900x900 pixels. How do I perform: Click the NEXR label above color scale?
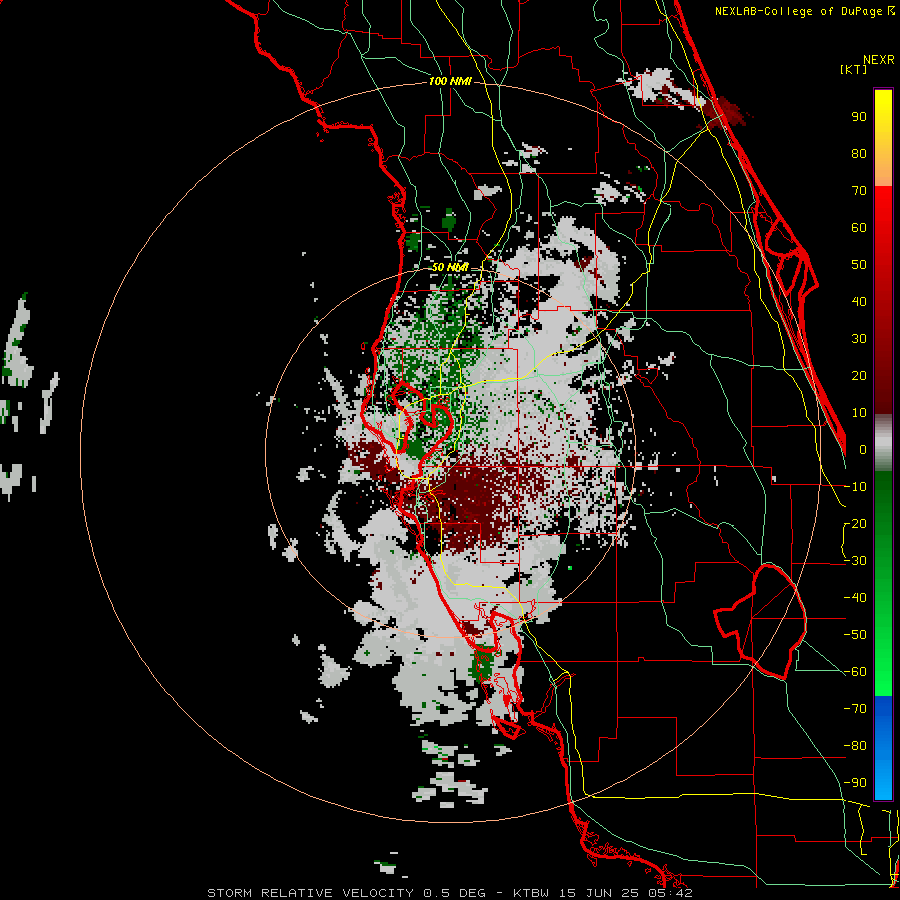(x=879, y=60)
